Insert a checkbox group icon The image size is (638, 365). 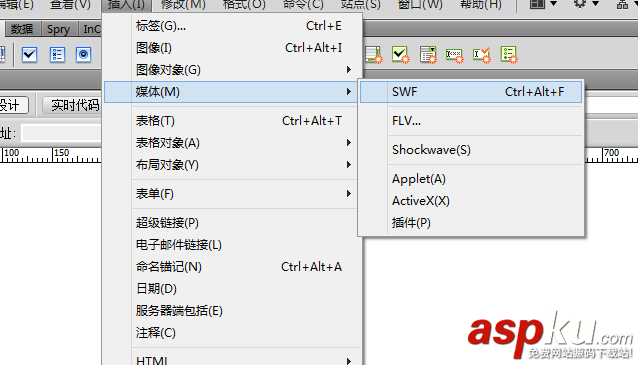(57, 55)
